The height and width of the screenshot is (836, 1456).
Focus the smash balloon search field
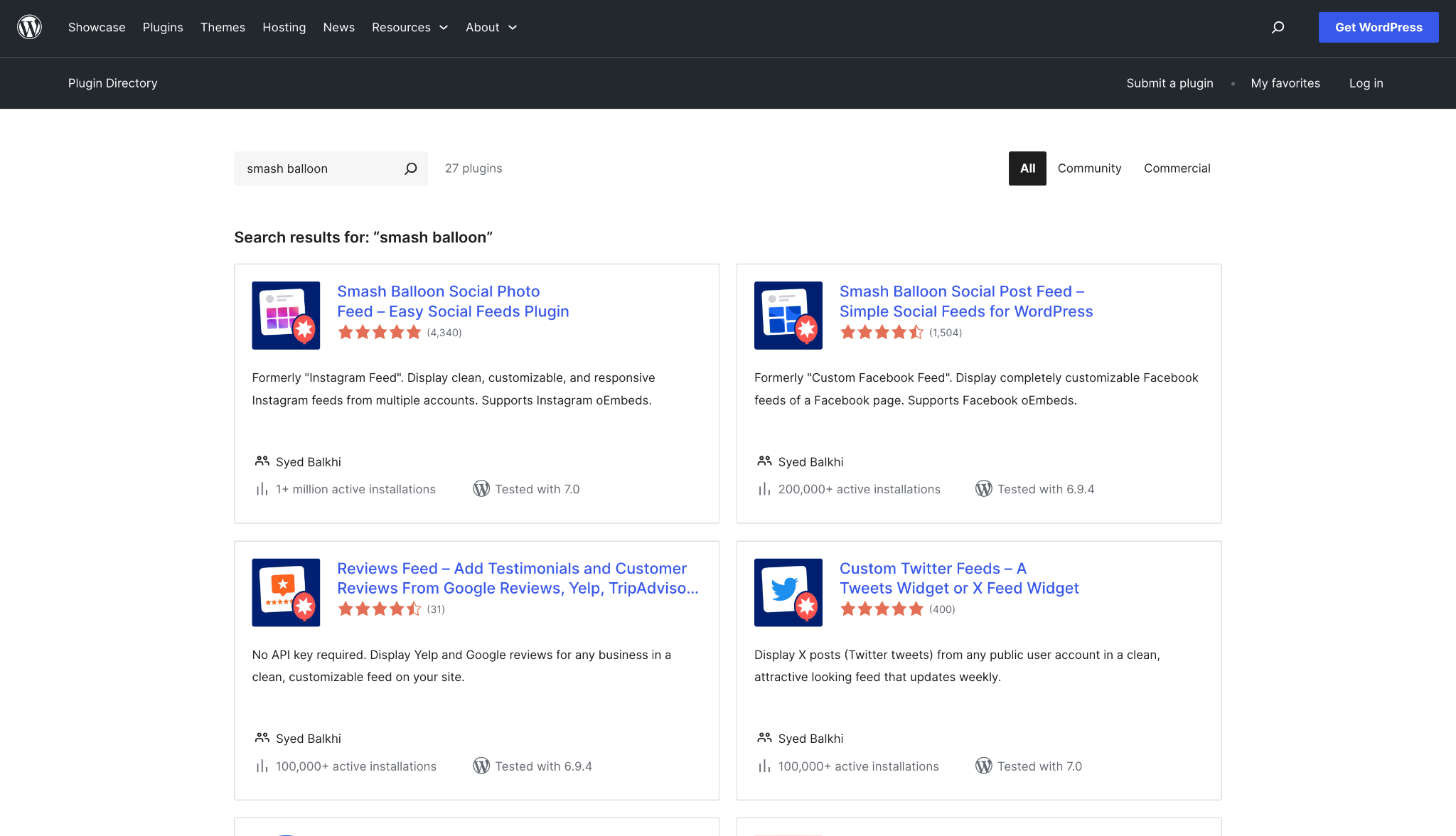pyautogui.click(x=320, y=168)
